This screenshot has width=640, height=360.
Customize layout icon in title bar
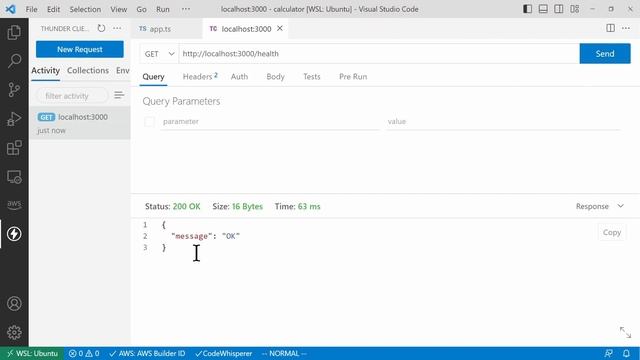pyautogui.click(x=575, y=9)
